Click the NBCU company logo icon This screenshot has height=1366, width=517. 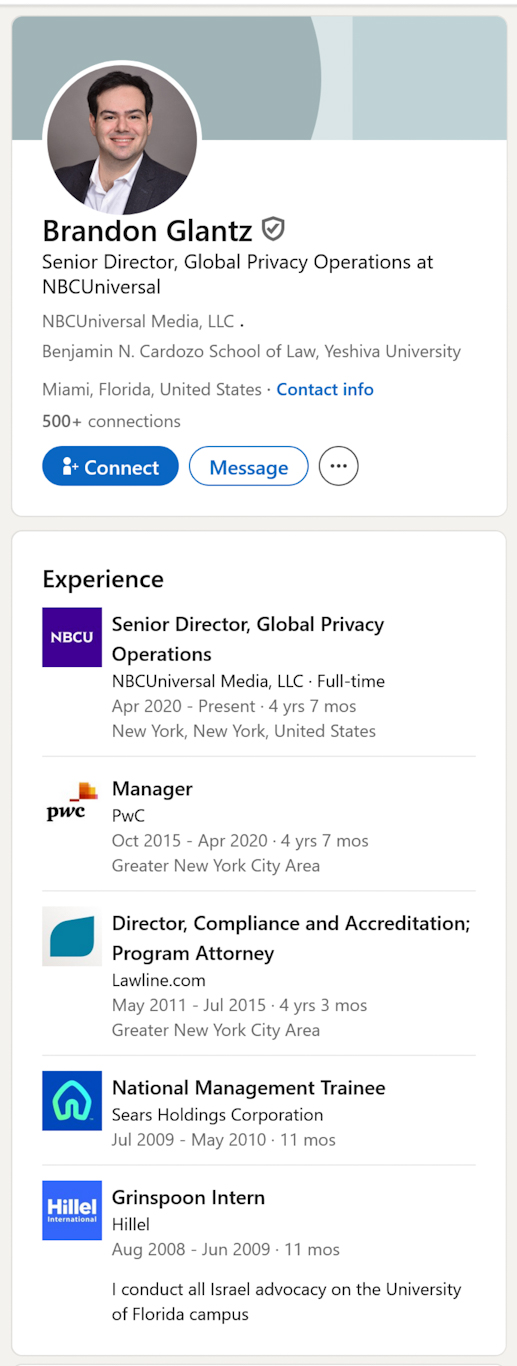tap(72, 637)
